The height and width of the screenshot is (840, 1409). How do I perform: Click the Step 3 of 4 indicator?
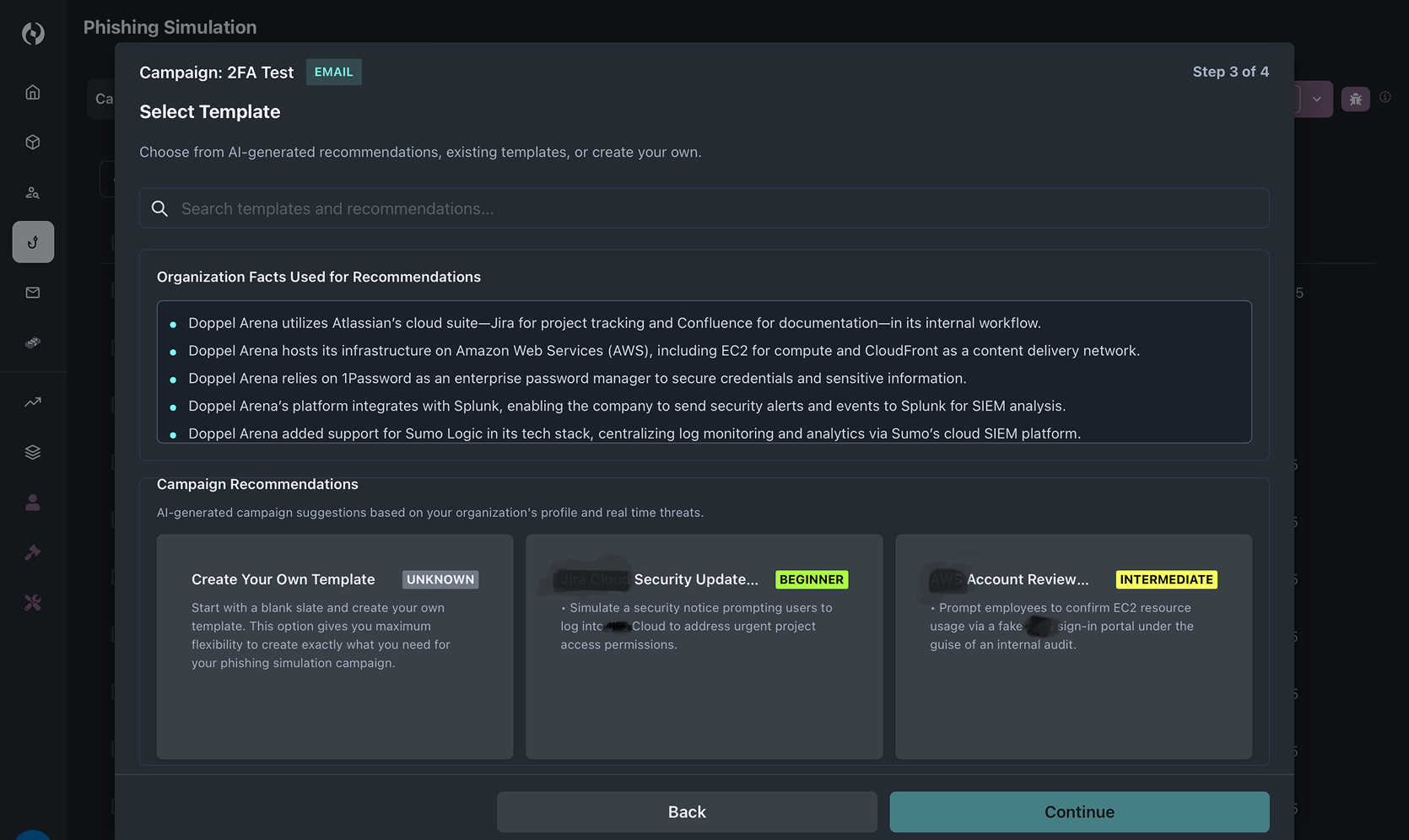[x=1231, y=72]
